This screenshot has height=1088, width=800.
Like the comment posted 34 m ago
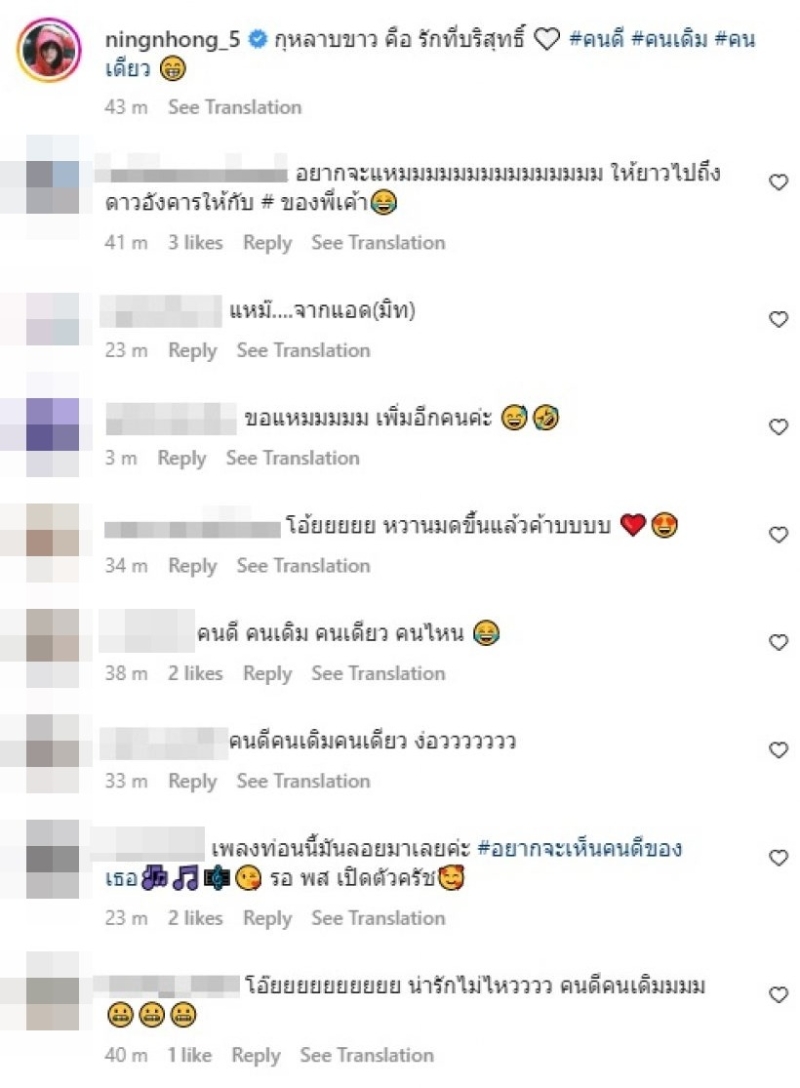(x=778, y=534)
